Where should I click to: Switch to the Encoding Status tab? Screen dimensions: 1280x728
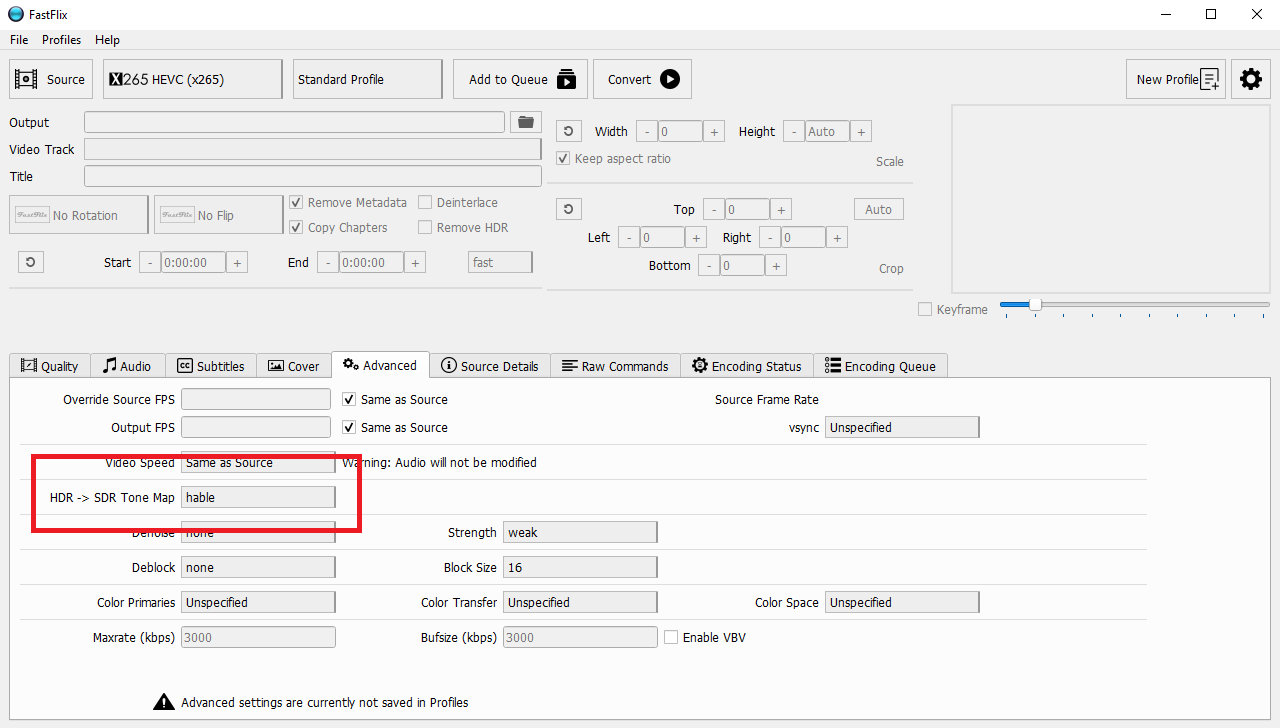coord(747,366)
